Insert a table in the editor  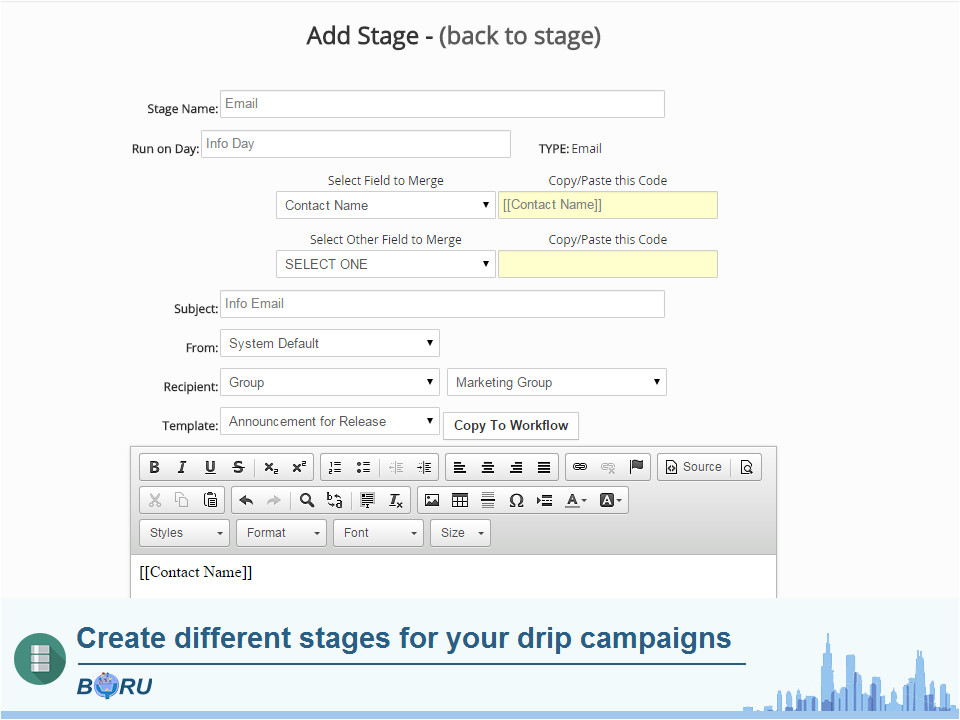click(460, 500)
